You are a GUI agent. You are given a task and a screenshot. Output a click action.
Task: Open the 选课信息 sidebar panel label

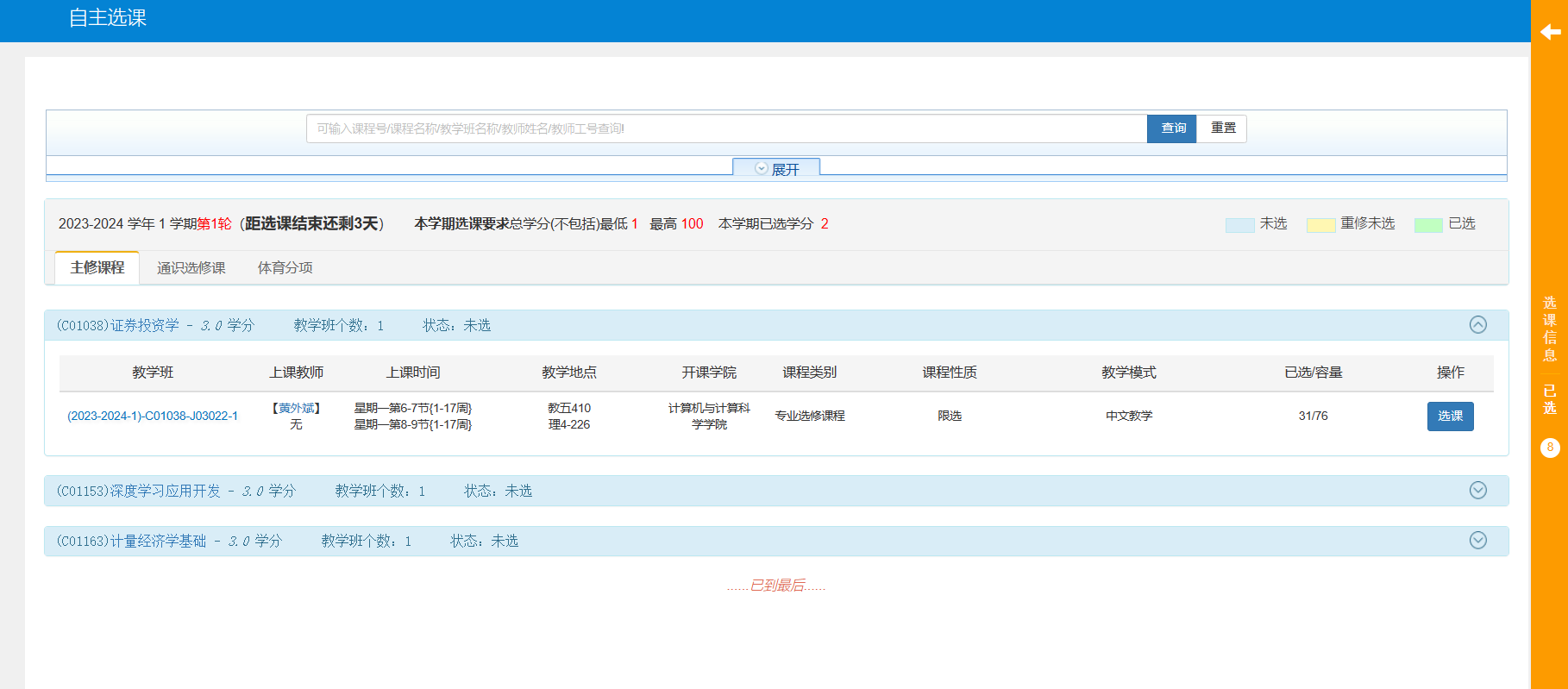pos(1550,329)
